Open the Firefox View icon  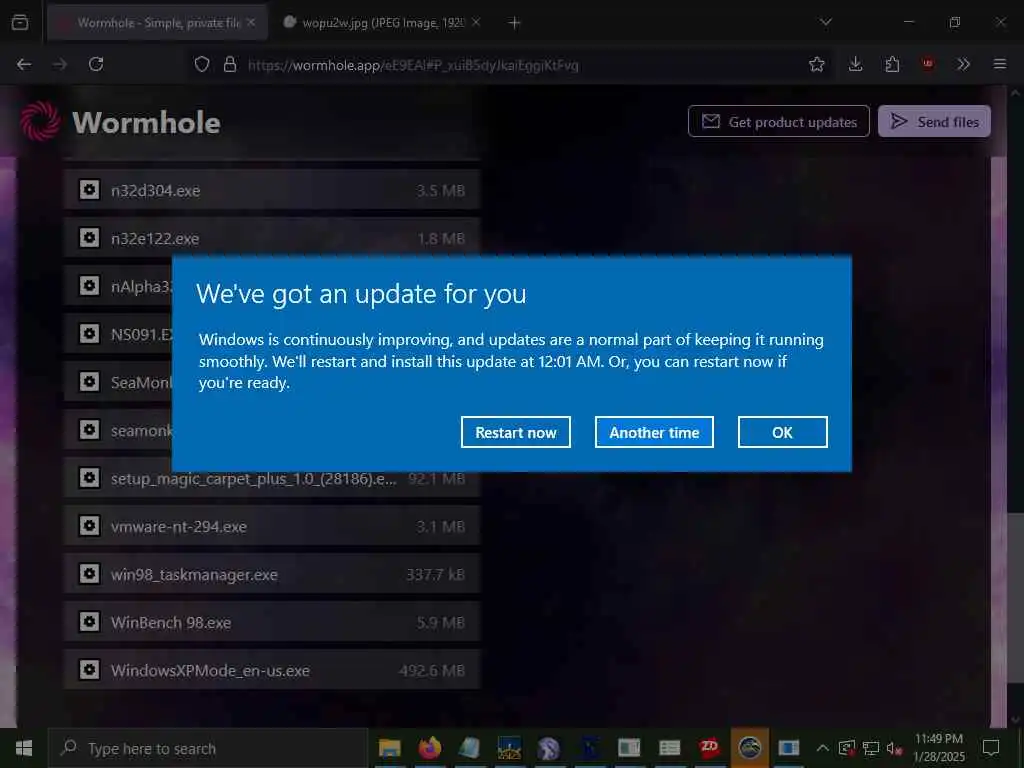(x=20, y=23)
